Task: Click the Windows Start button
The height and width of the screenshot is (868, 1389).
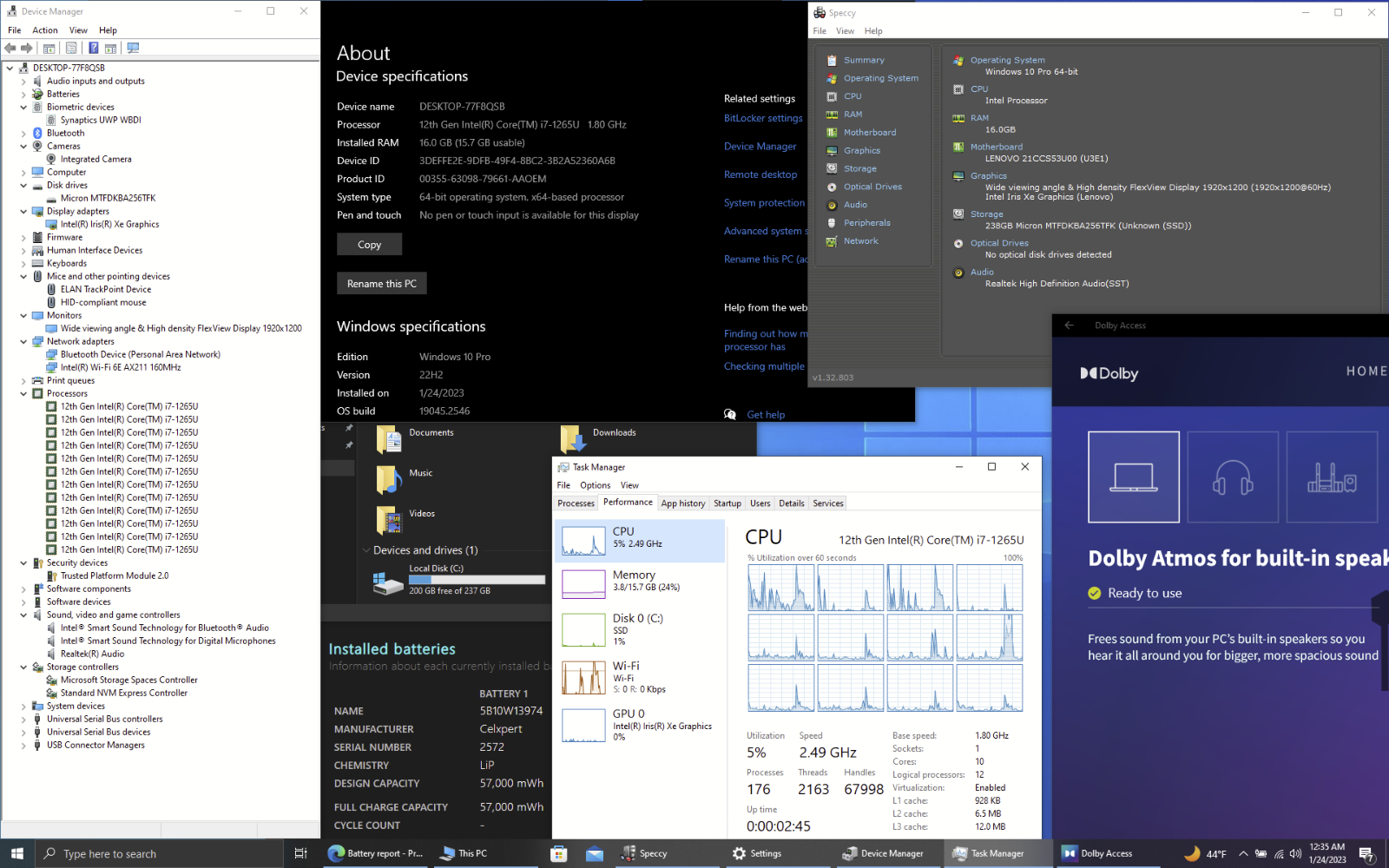Action: (17, 853)
